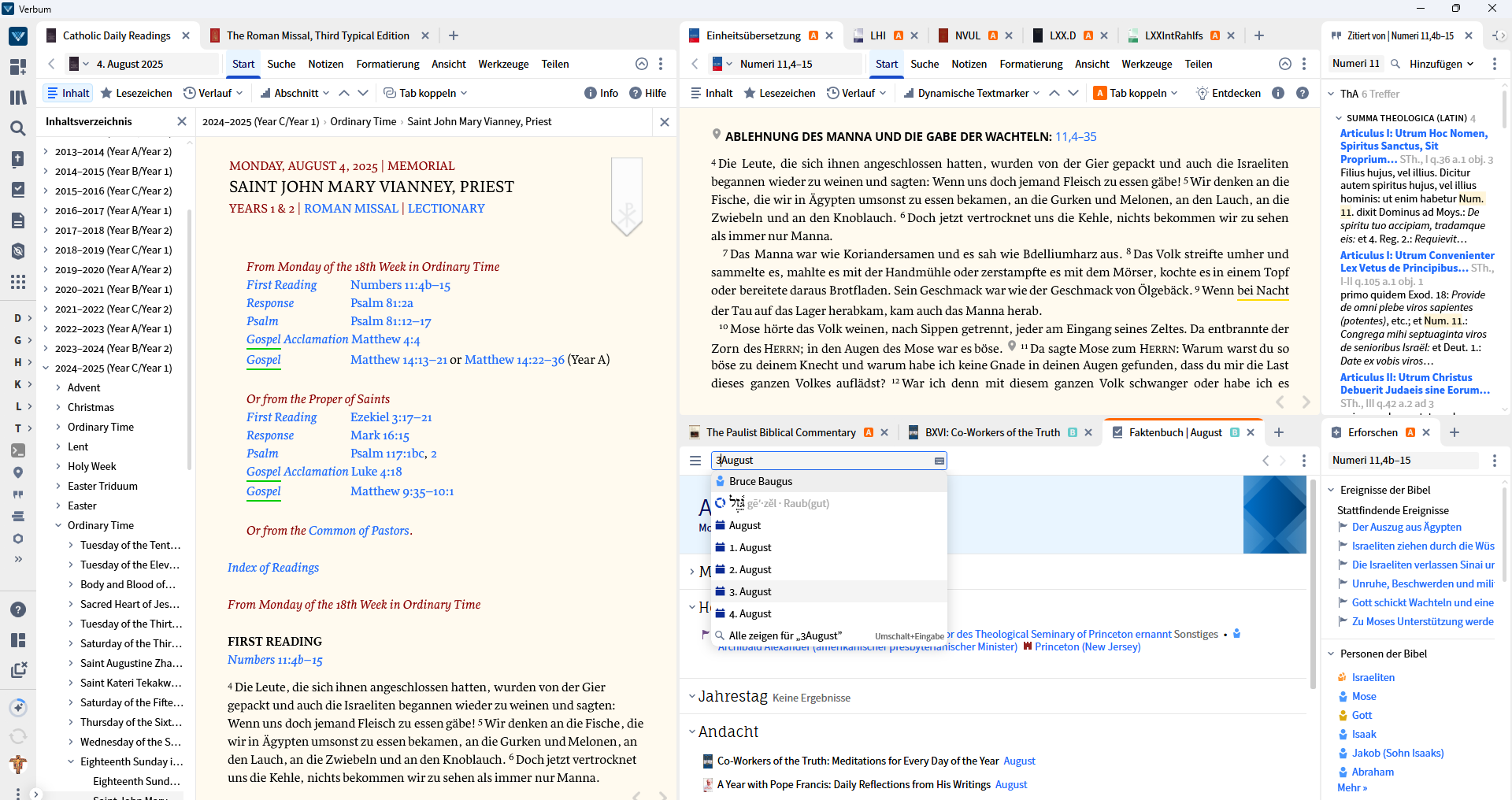Open the Documents page icon in sidebar
The image size is (1512, 800).
click(x=18, y=220)
